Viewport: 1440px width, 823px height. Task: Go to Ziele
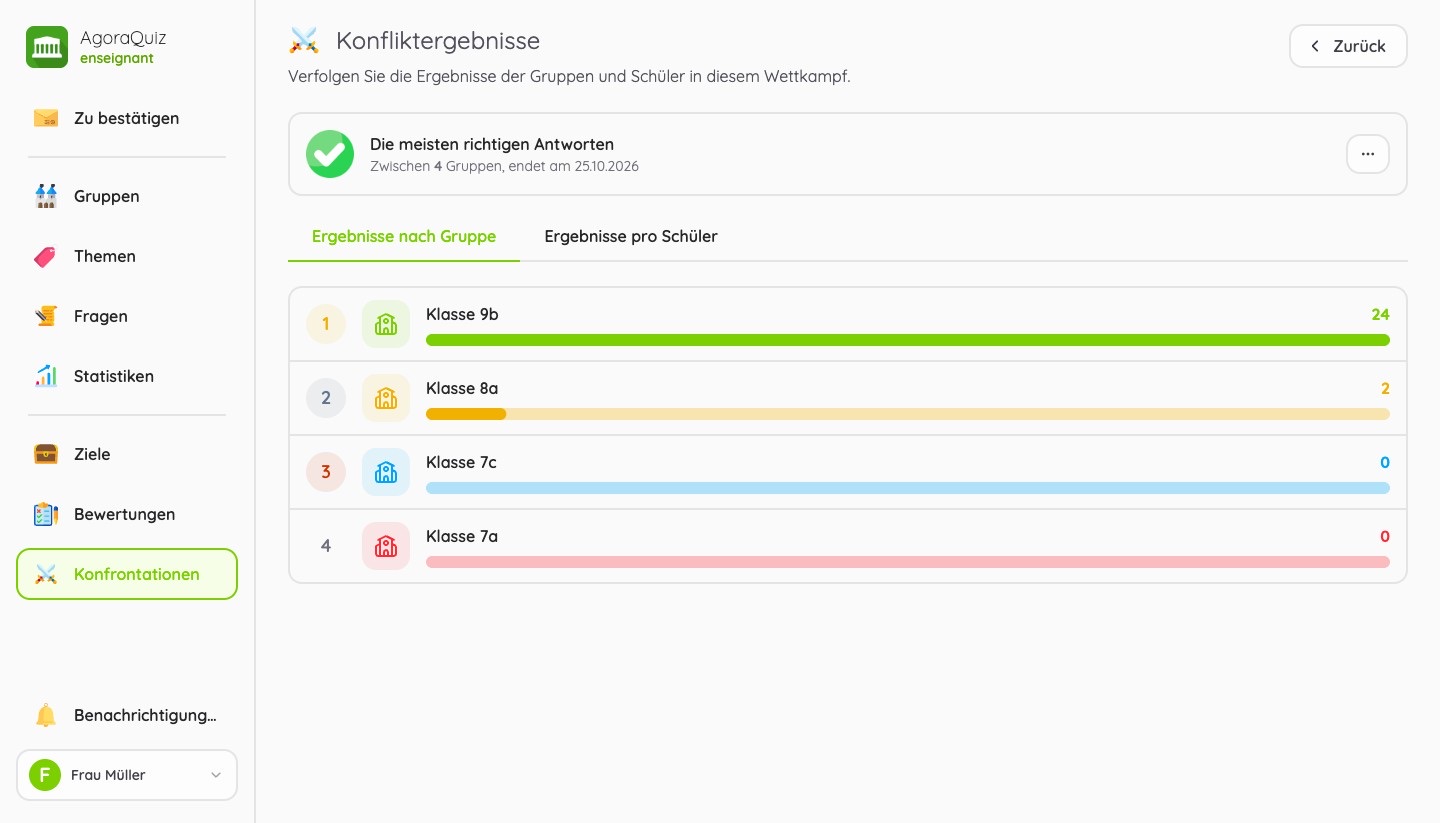127,454
